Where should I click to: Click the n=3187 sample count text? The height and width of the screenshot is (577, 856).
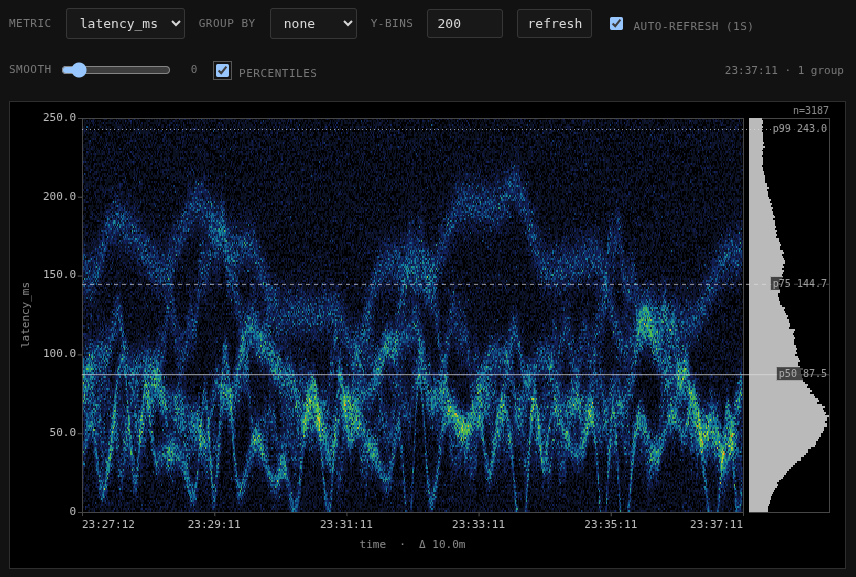811,110
